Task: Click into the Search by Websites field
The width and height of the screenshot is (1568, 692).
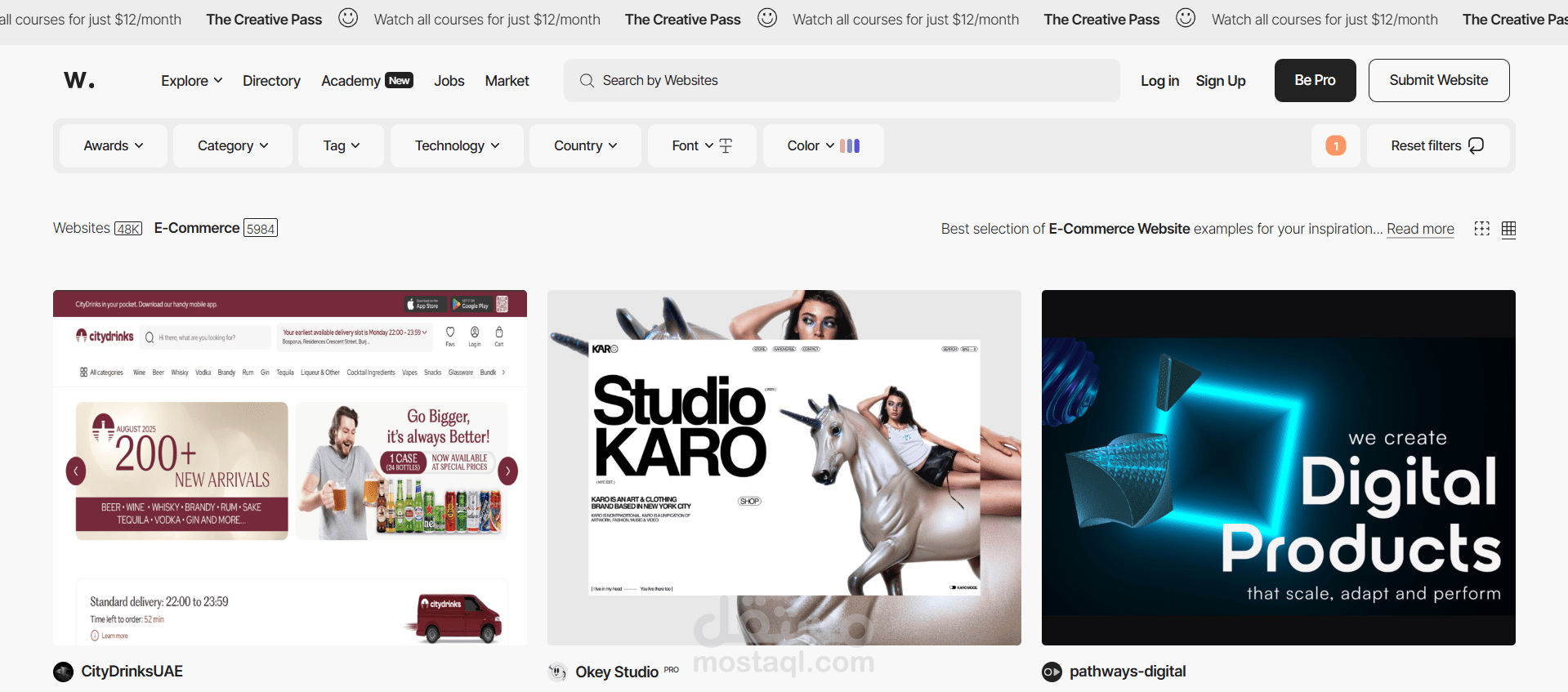Action: [842, 80]
